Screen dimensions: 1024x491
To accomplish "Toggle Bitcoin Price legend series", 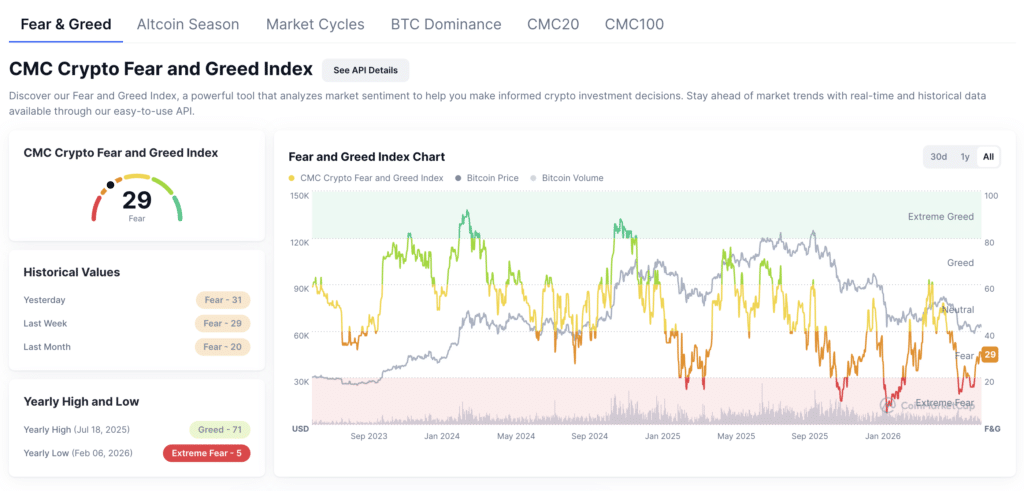I will tap(487, 178).
